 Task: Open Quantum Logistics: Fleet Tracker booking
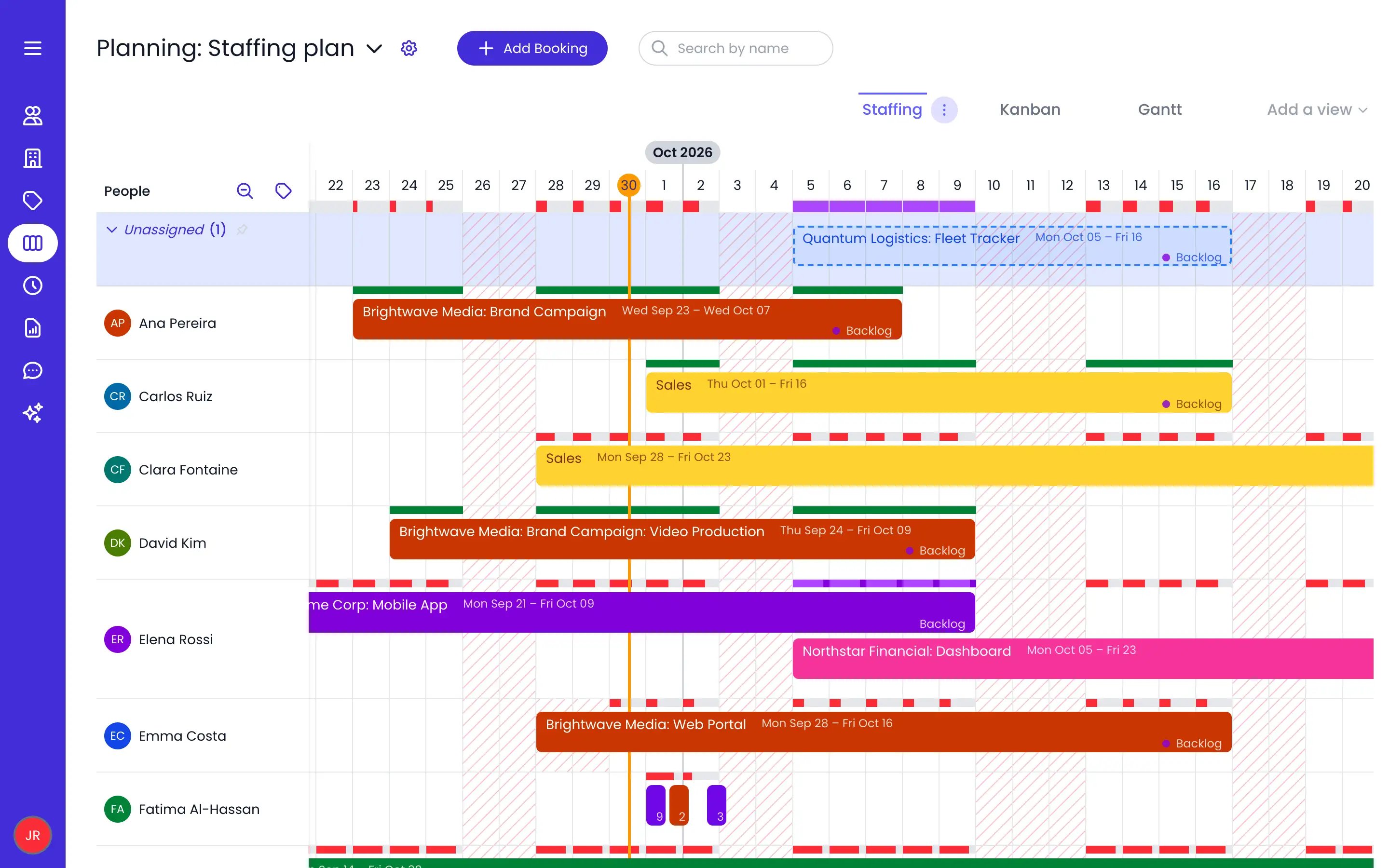tap(1012, 246)
